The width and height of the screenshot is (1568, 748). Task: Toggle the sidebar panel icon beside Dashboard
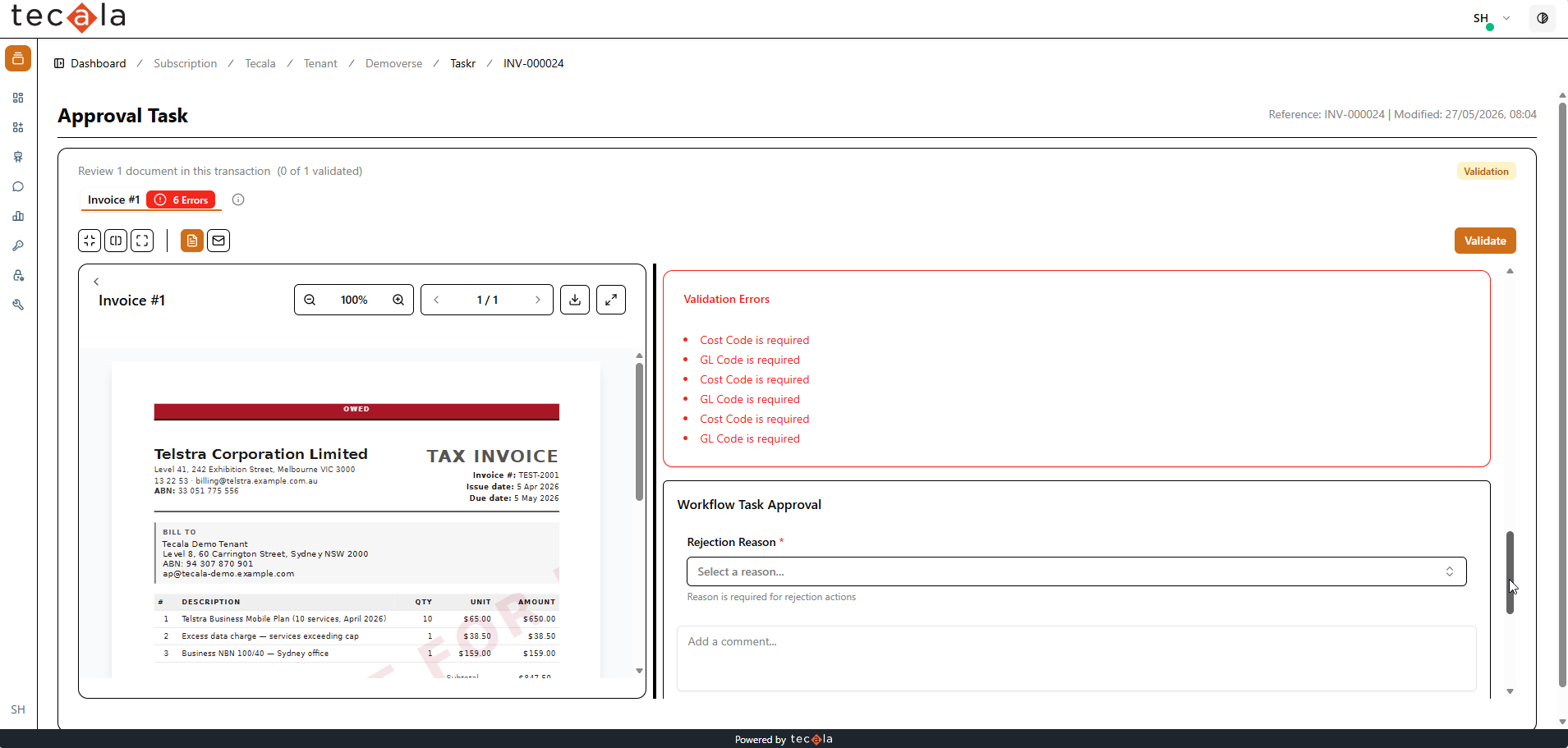pos(59,63)
